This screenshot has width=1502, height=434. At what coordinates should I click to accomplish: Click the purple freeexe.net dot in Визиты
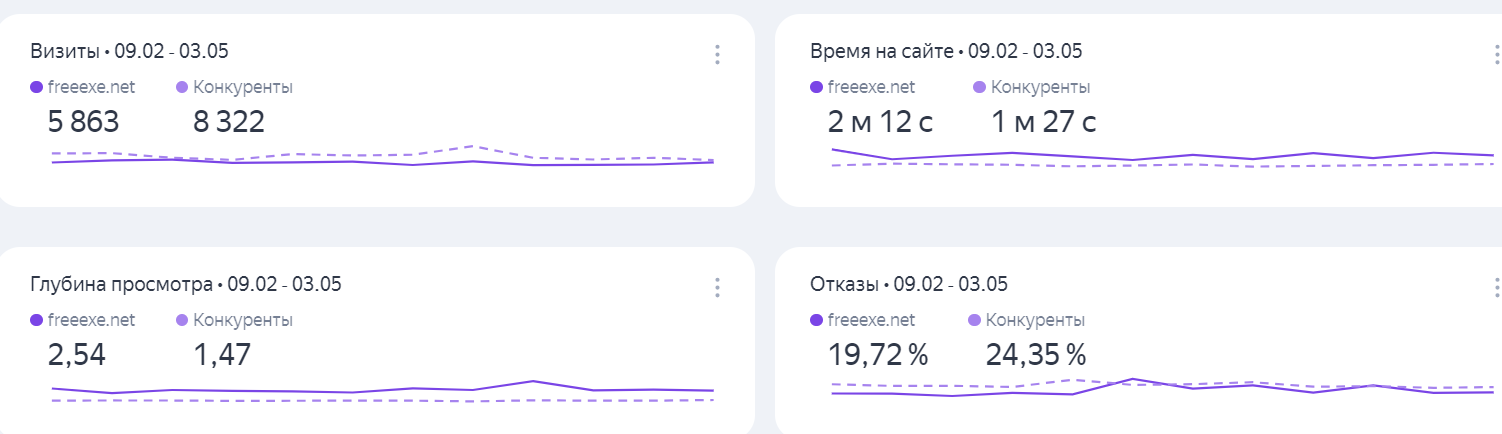coord(37,87)
